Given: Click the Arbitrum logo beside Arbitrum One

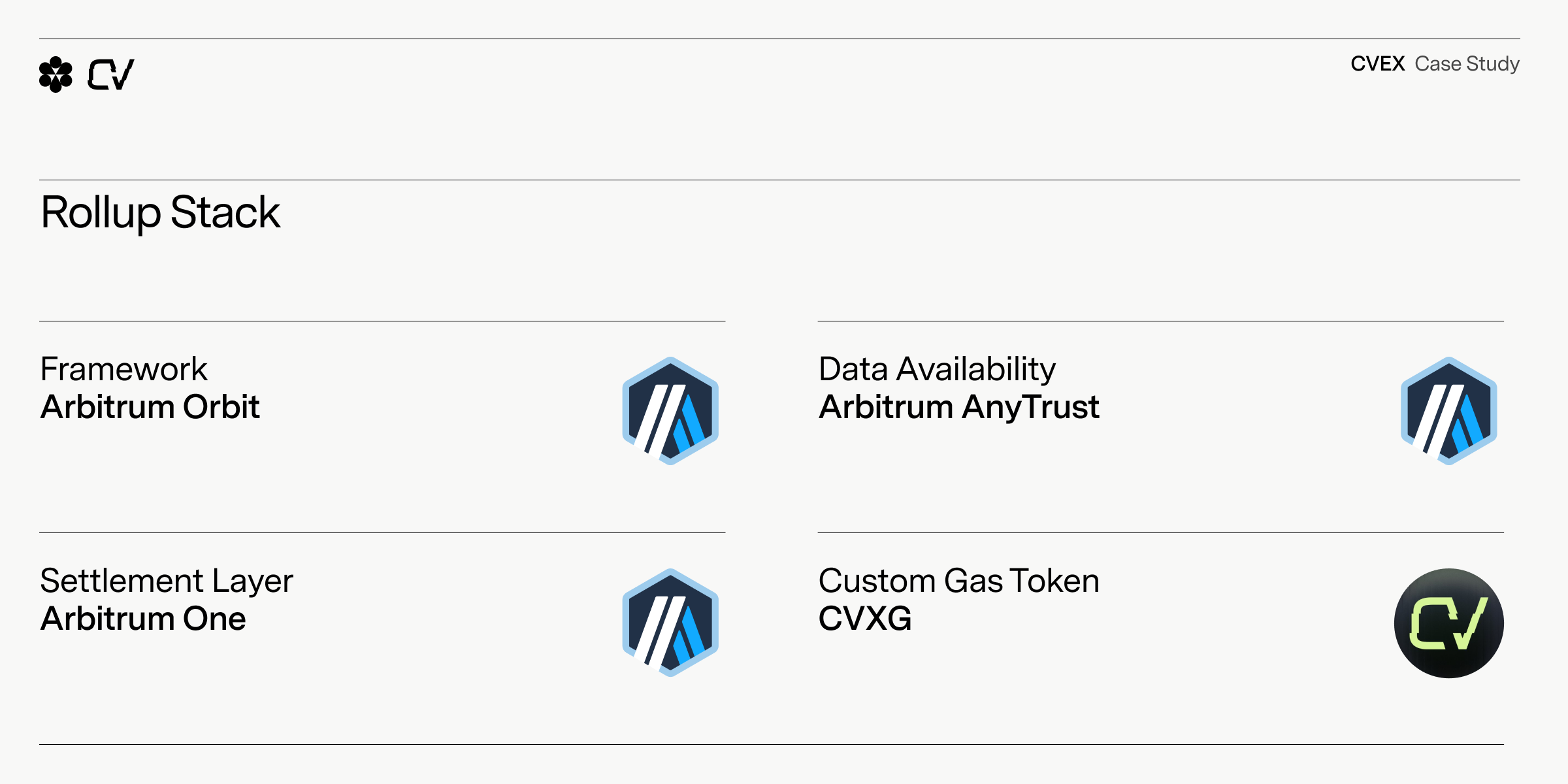Looking at the screenshot, I should point(670,623).
